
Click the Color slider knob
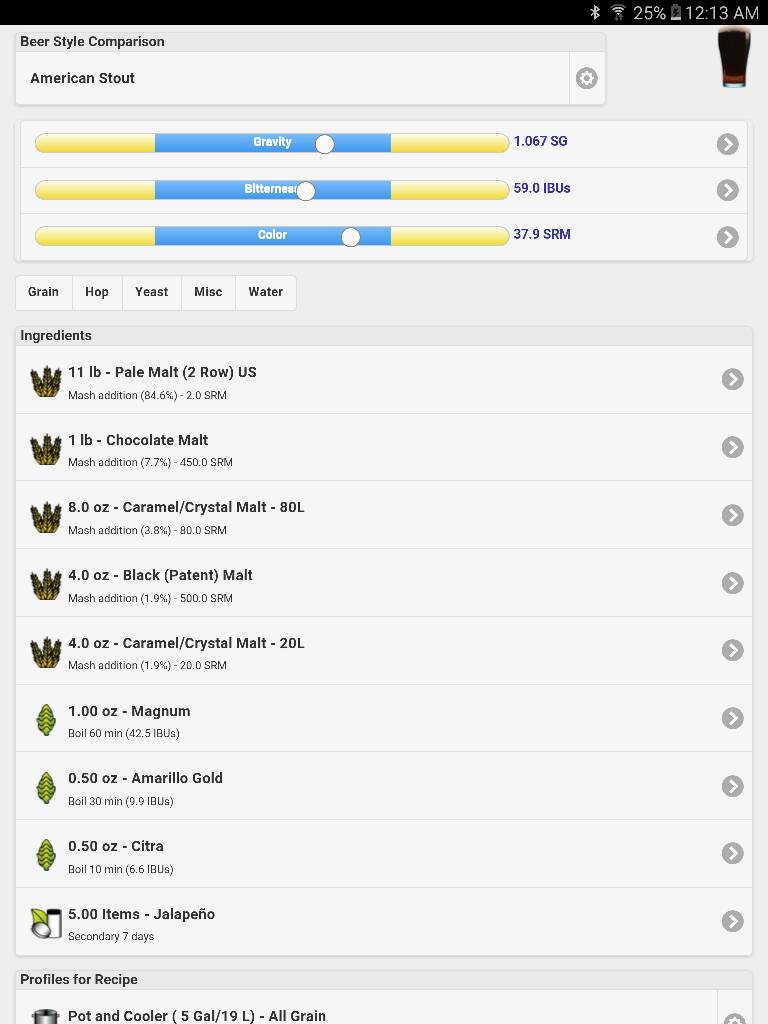[351, 236]
